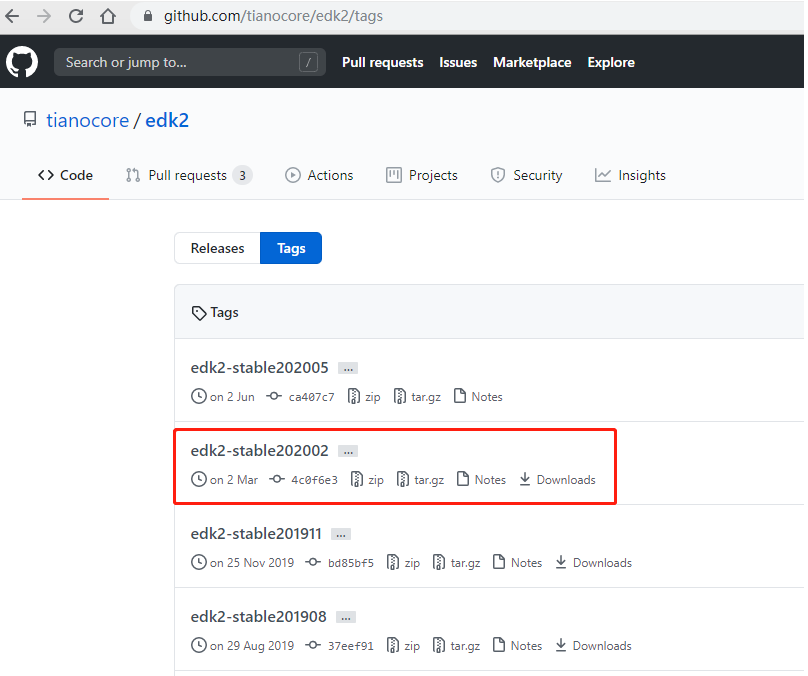Click the slash shortcut key icon in search
808x676 pixels.
coord(308,62)
